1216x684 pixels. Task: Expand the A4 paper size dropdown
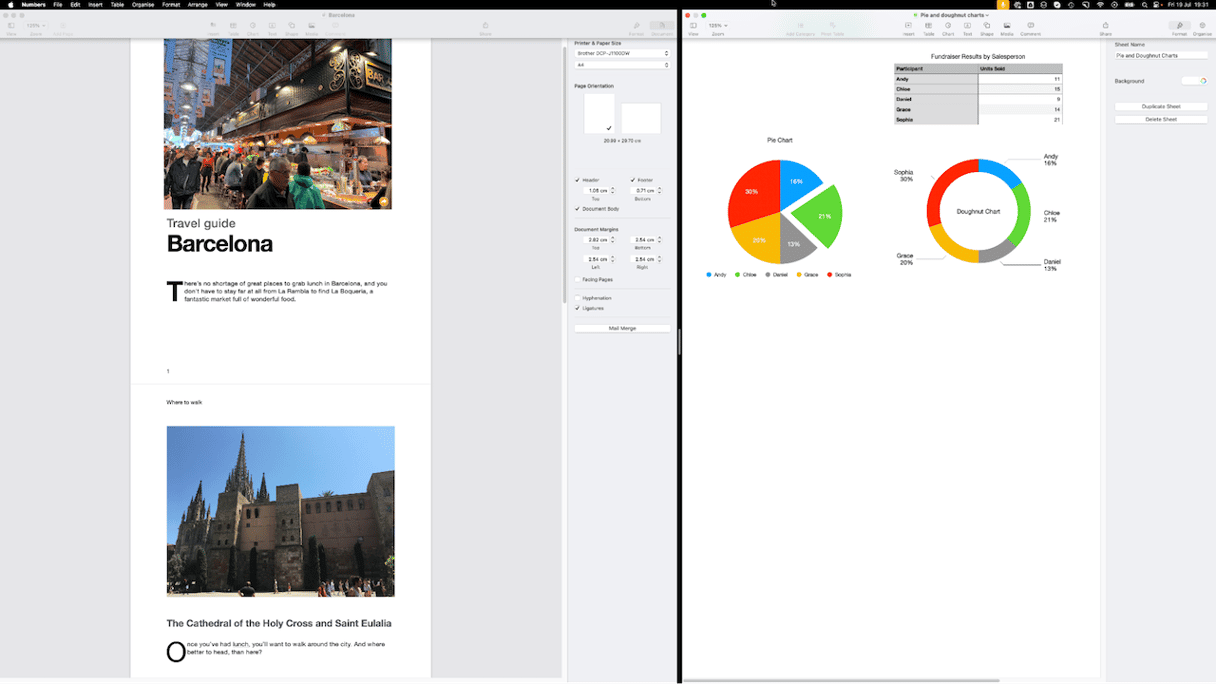tap(621, 65)
